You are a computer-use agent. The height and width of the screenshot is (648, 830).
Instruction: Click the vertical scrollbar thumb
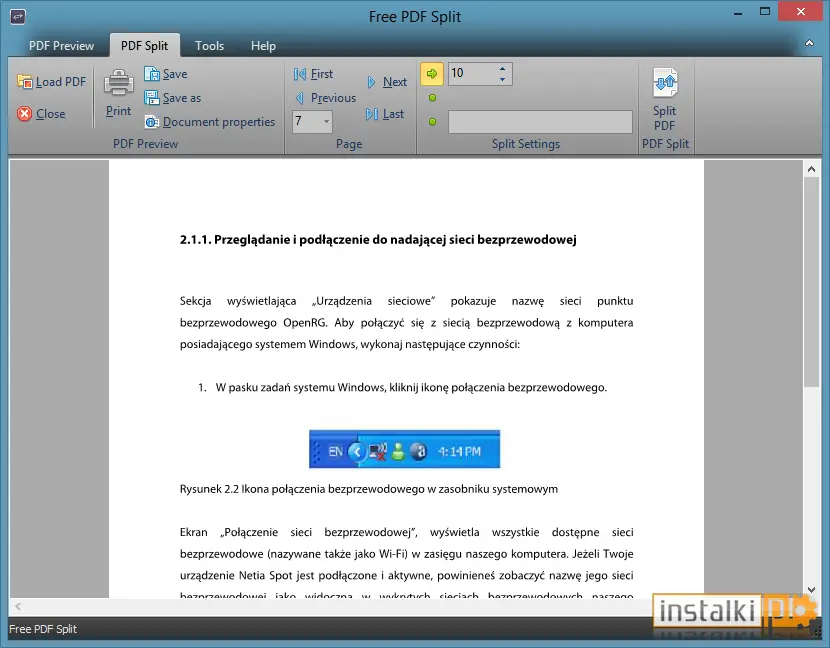[811, 282]
